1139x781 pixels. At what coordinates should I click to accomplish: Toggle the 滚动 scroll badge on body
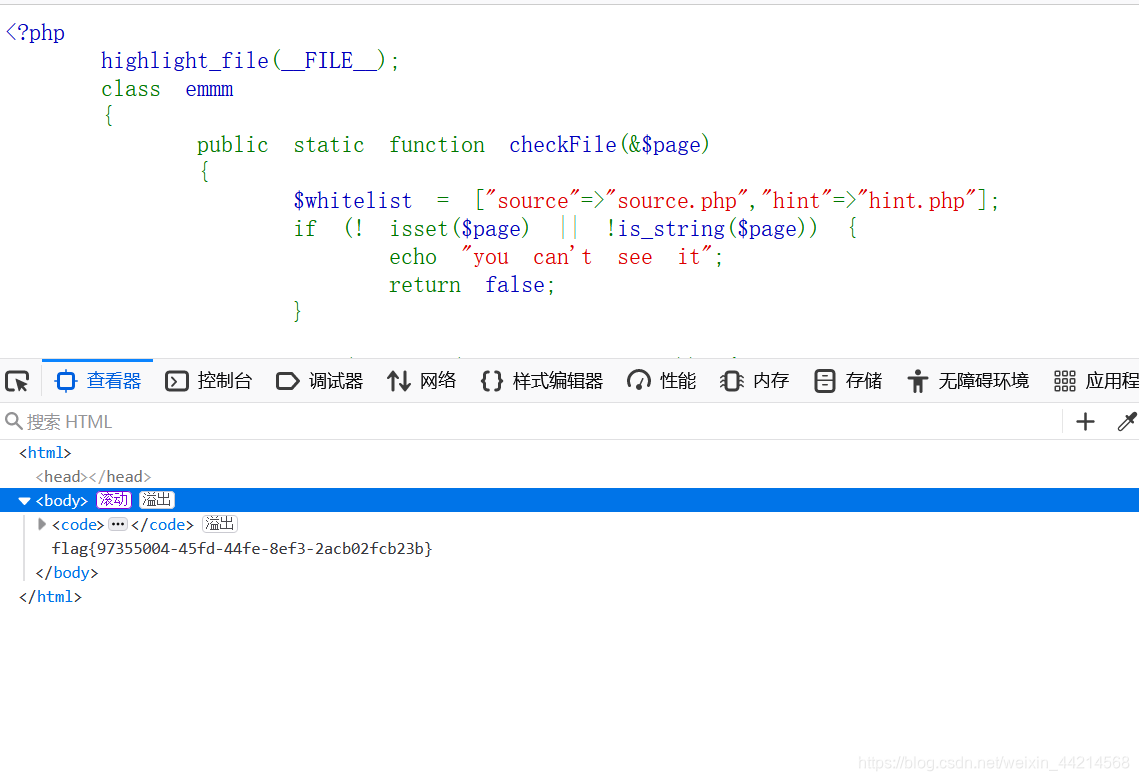click(113, 500)
